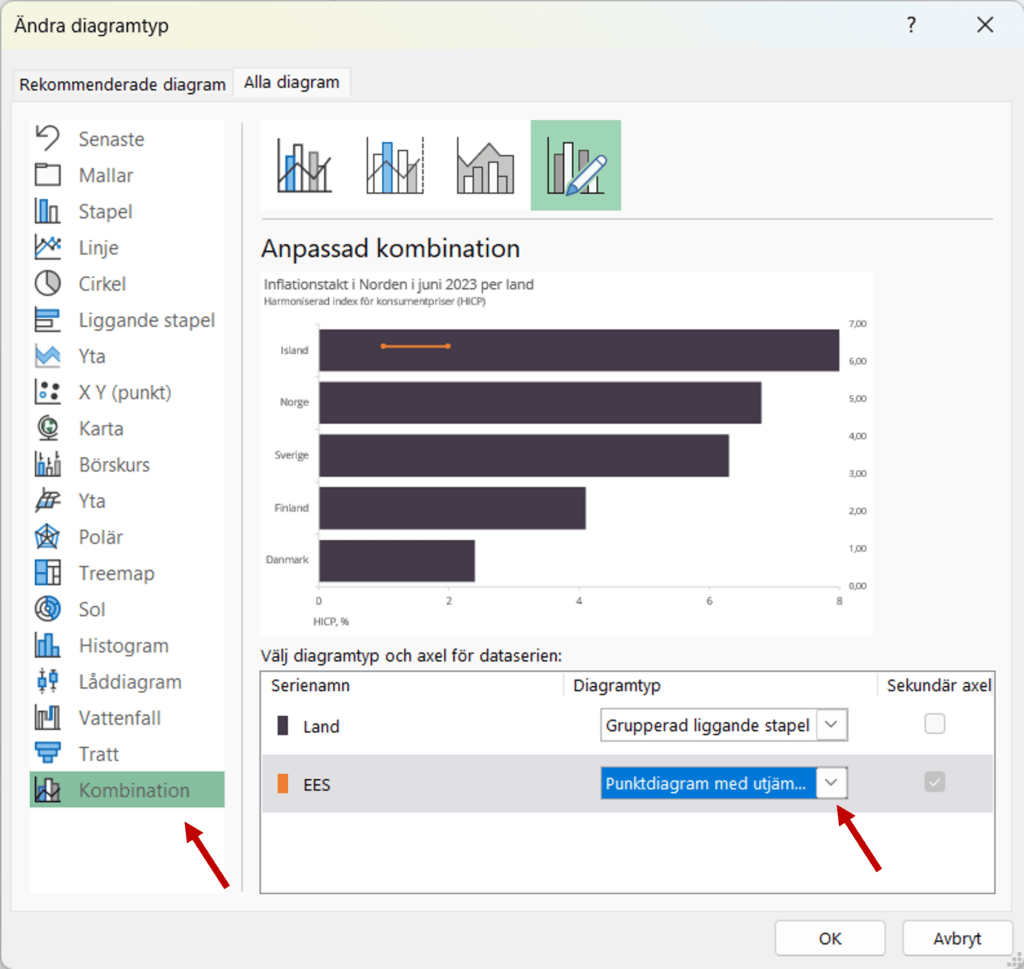Viewport: 1024px width, 969px height.
Task: Choose the Tratt funnel chart icon
Action: [x=48, y=754]
